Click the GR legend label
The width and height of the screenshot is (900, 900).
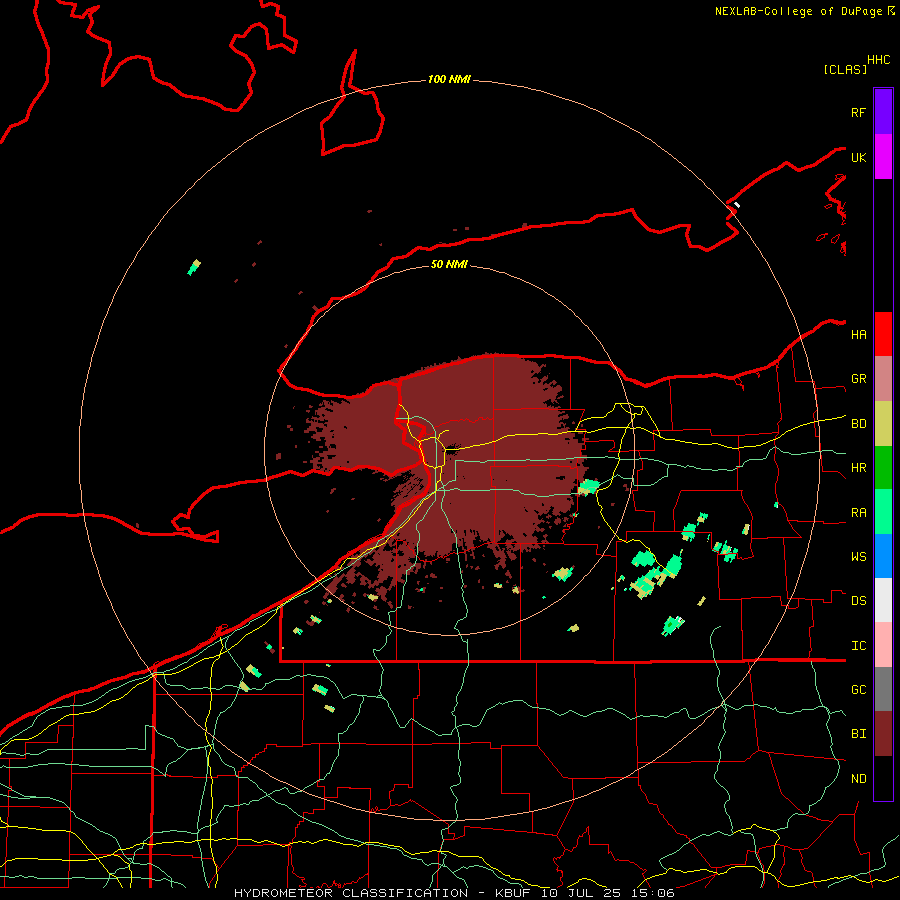click(x=858, y=379)
